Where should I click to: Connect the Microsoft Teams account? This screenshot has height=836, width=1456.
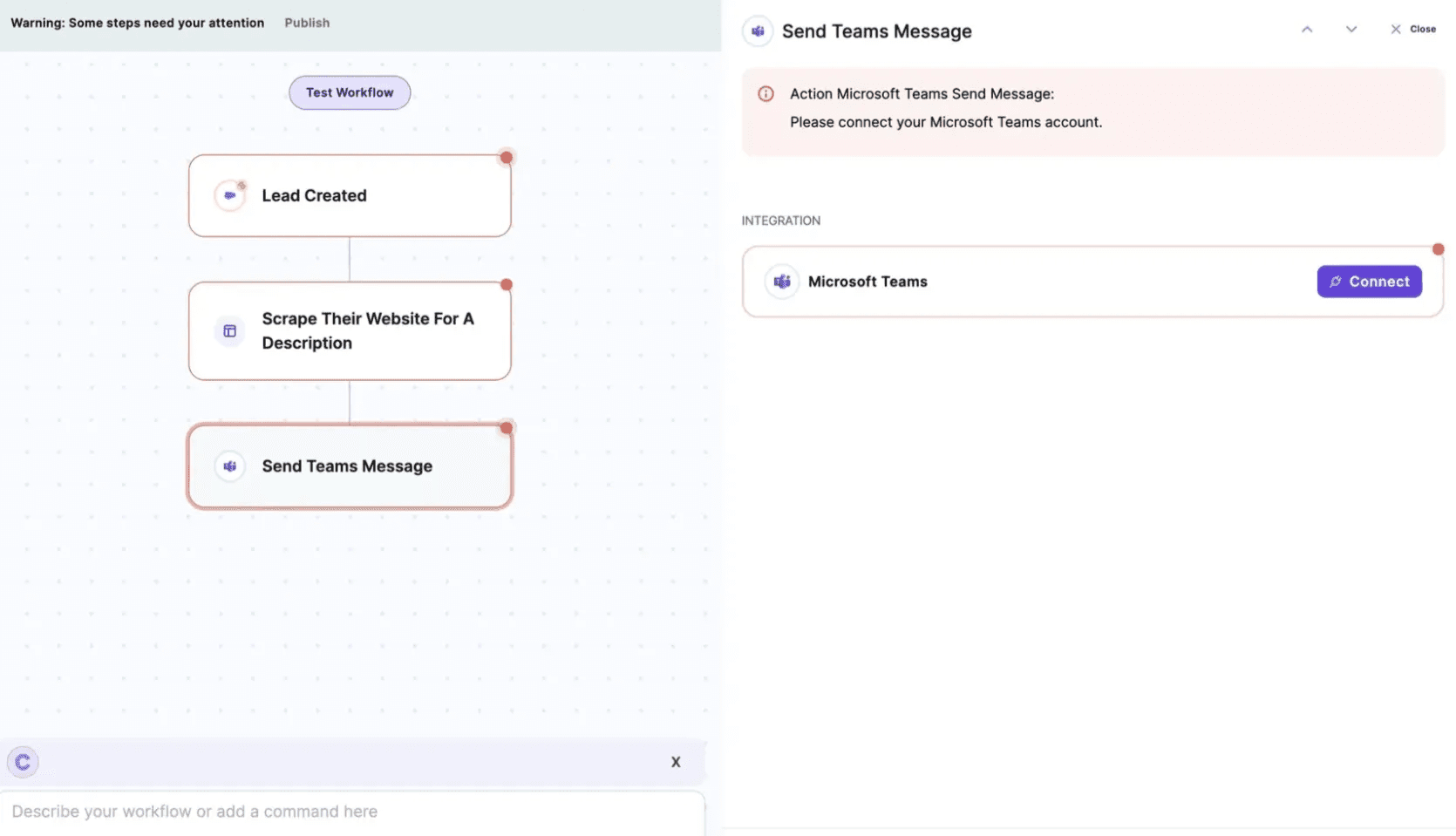coord(1370,282)
